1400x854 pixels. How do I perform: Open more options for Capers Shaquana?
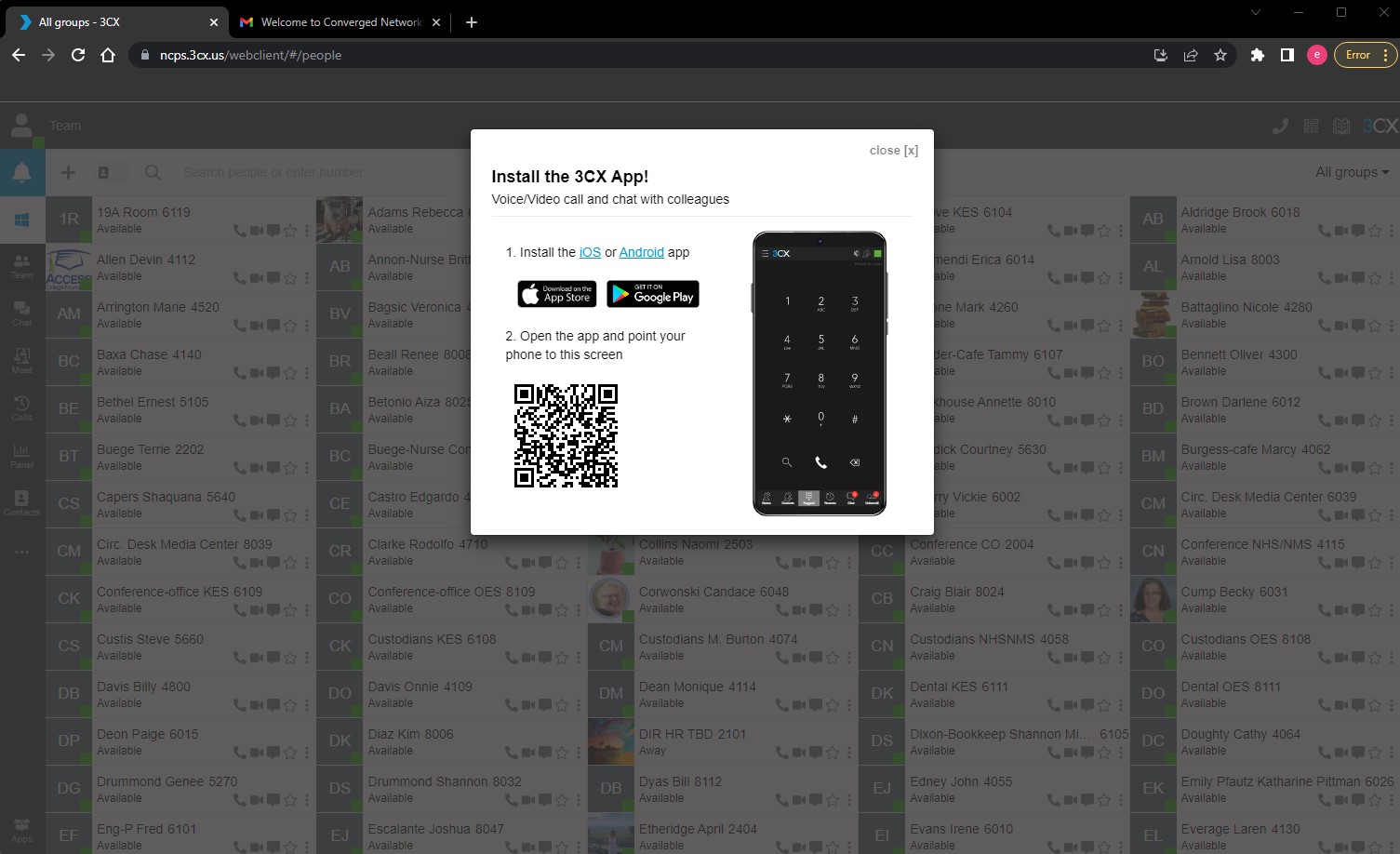tap(307, 515)
